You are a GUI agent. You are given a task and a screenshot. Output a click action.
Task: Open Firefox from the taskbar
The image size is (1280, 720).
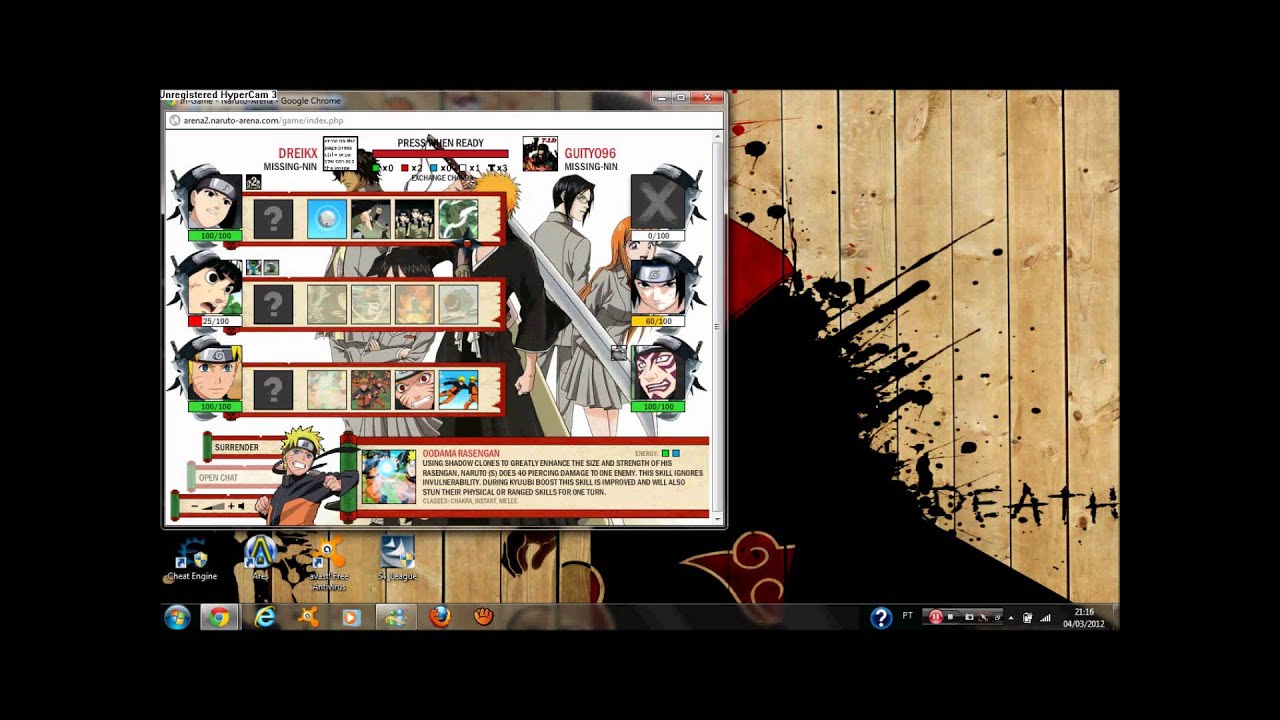[440, 617]
